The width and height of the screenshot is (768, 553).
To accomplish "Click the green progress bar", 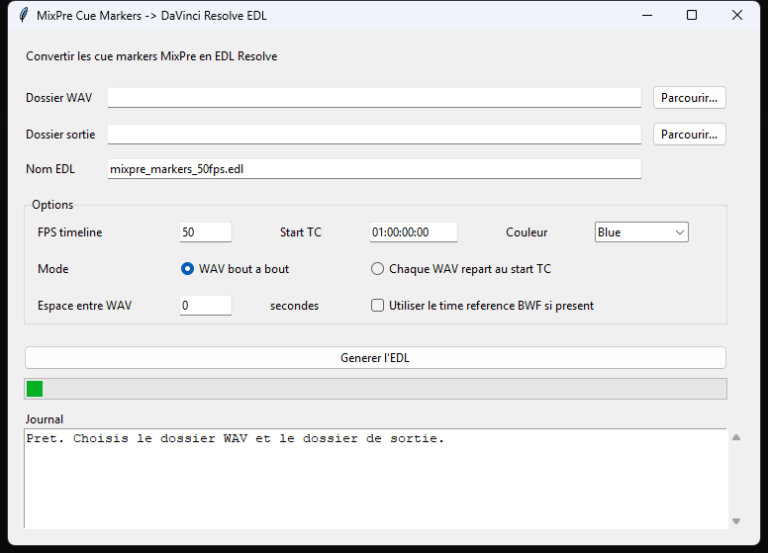I will [375, 389].
